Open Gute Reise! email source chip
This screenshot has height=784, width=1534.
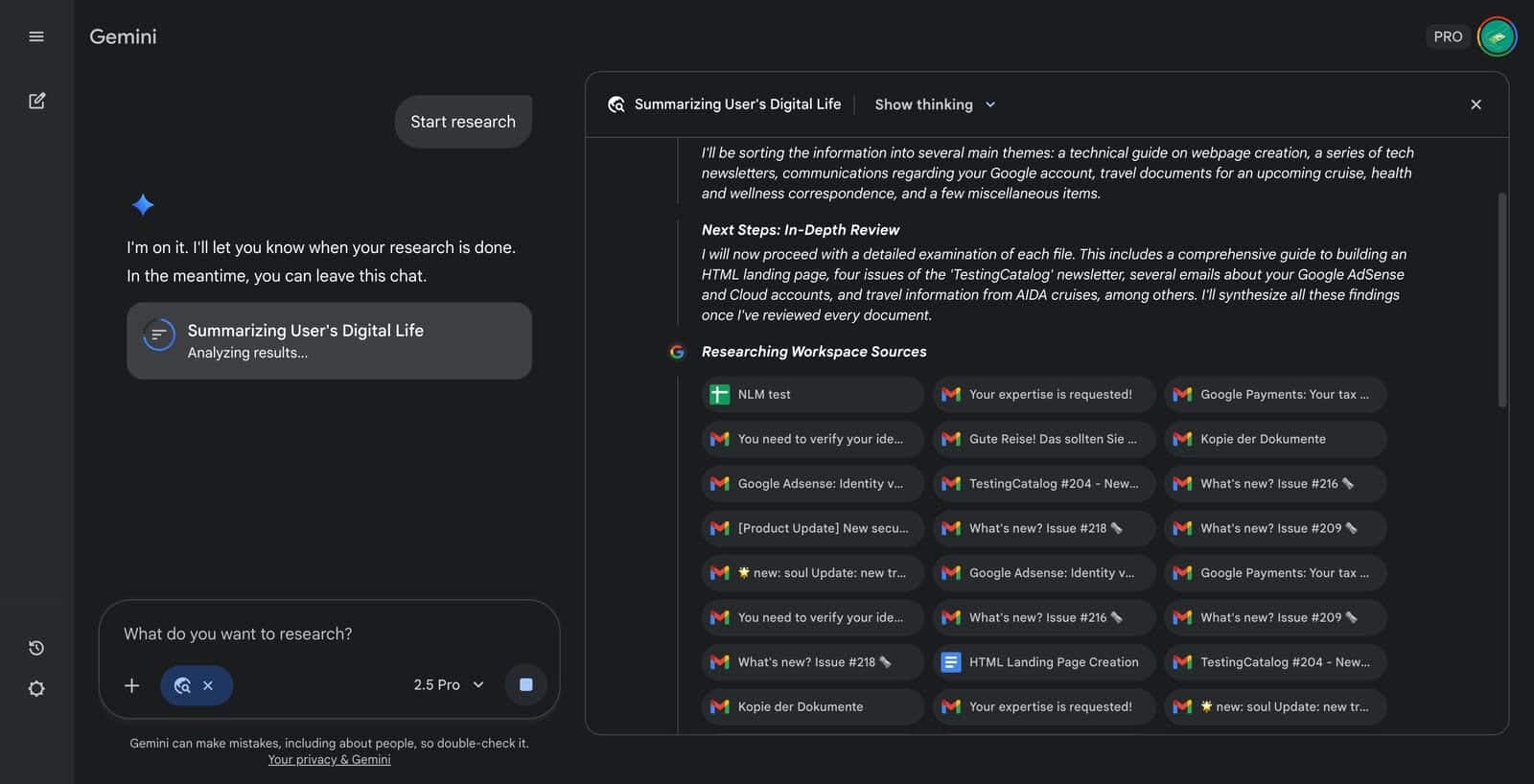[x=1043, y=439]
